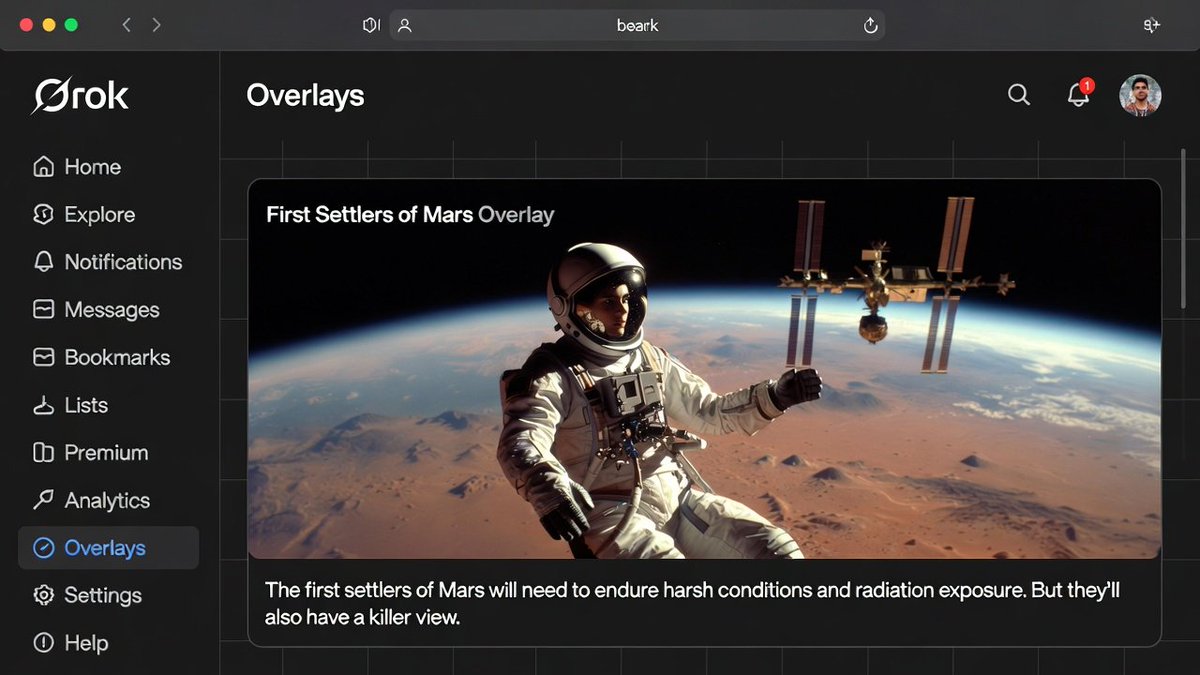Click the Home house icon
This screenshot has width=1200, height=675.
click(x=43, y=167)
